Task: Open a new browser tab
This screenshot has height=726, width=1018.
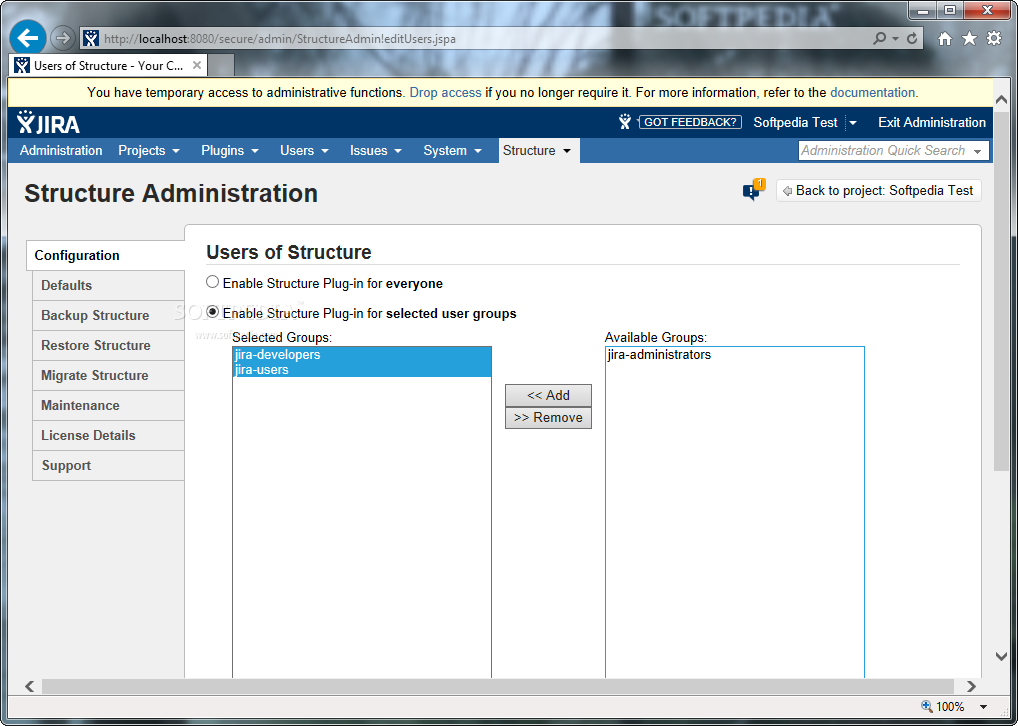Action: pos(221,66)
